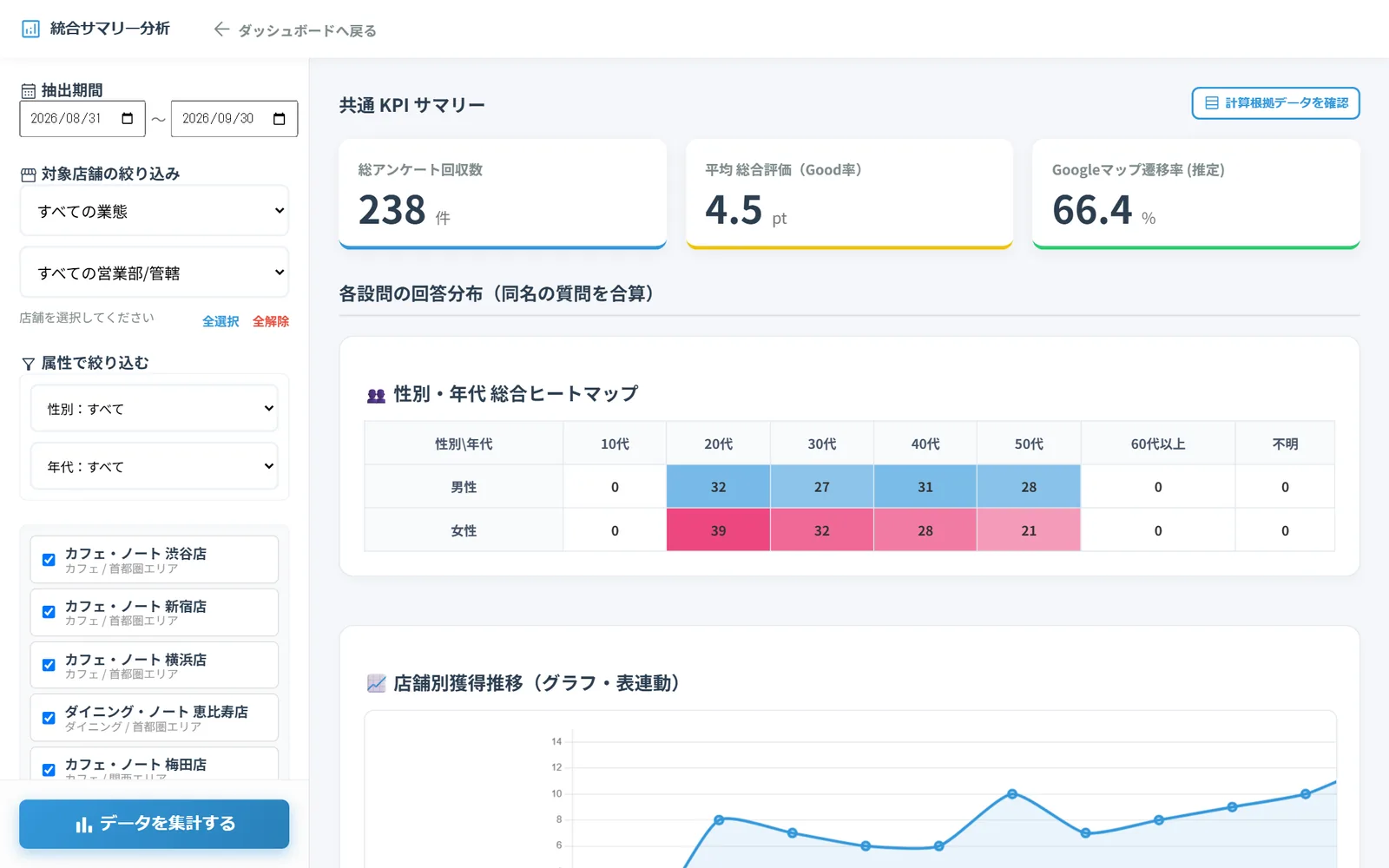Open calendar picker in the 2026/09/30 end date field
The height and width of the screenshot is (868, 1389).
coord(280,119)
